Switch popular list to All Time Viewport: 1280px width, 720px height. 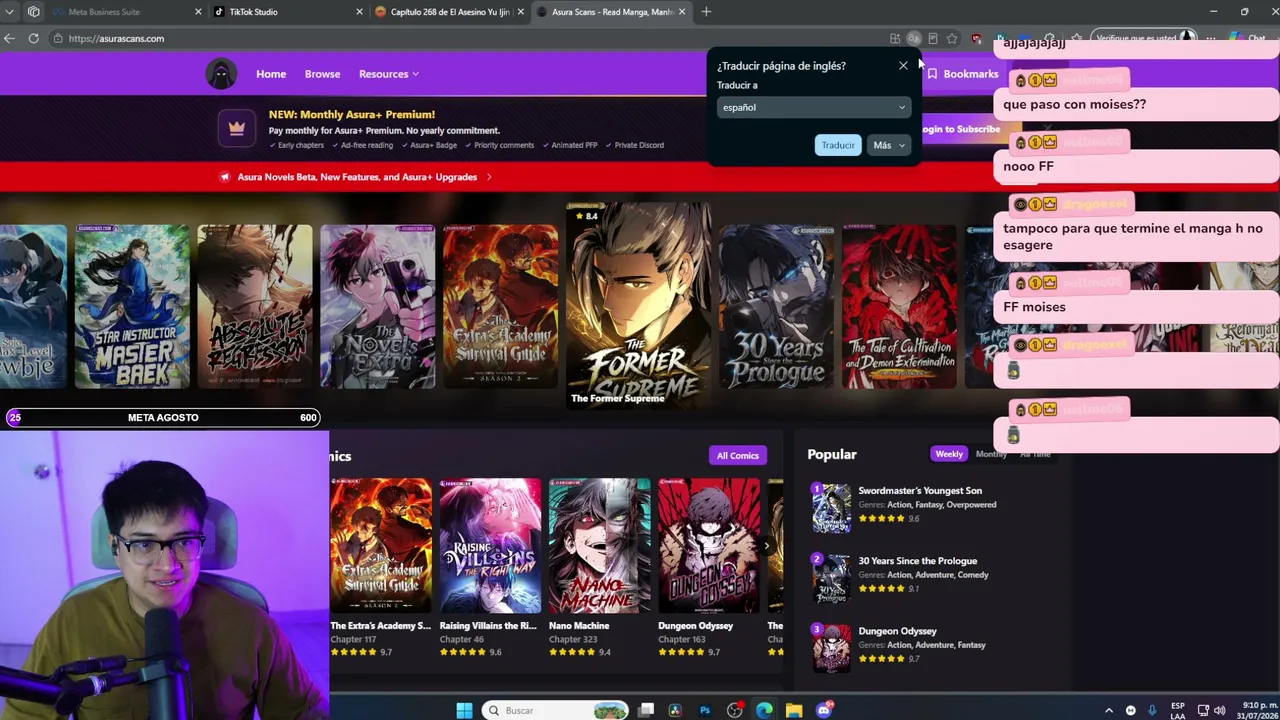point(1035,454)
